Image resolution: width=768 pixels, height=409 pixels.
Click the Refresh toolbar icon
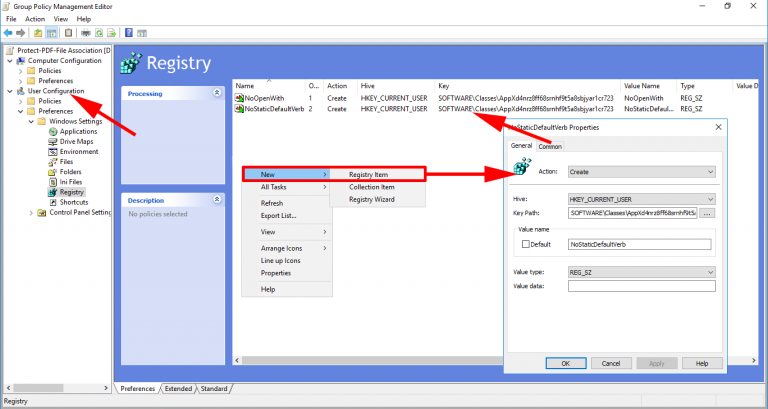click(99, 33)
